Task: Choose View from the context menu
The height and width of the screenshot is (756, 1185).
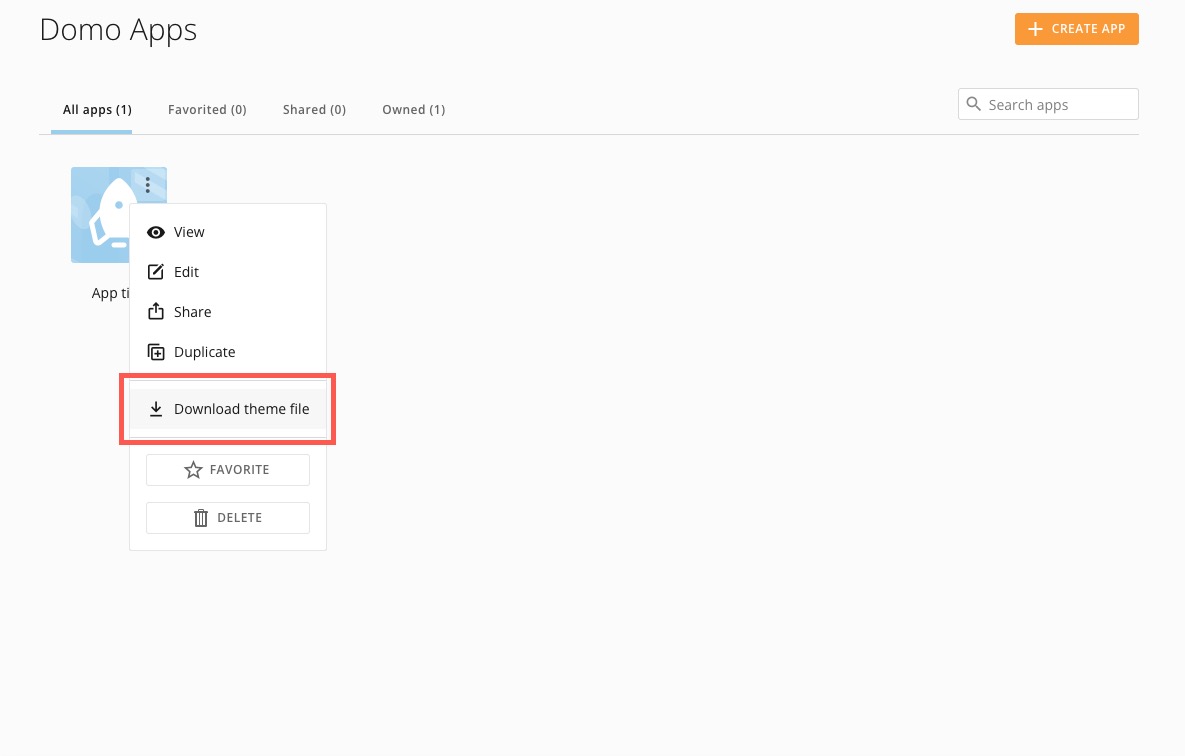Action: 227,232
